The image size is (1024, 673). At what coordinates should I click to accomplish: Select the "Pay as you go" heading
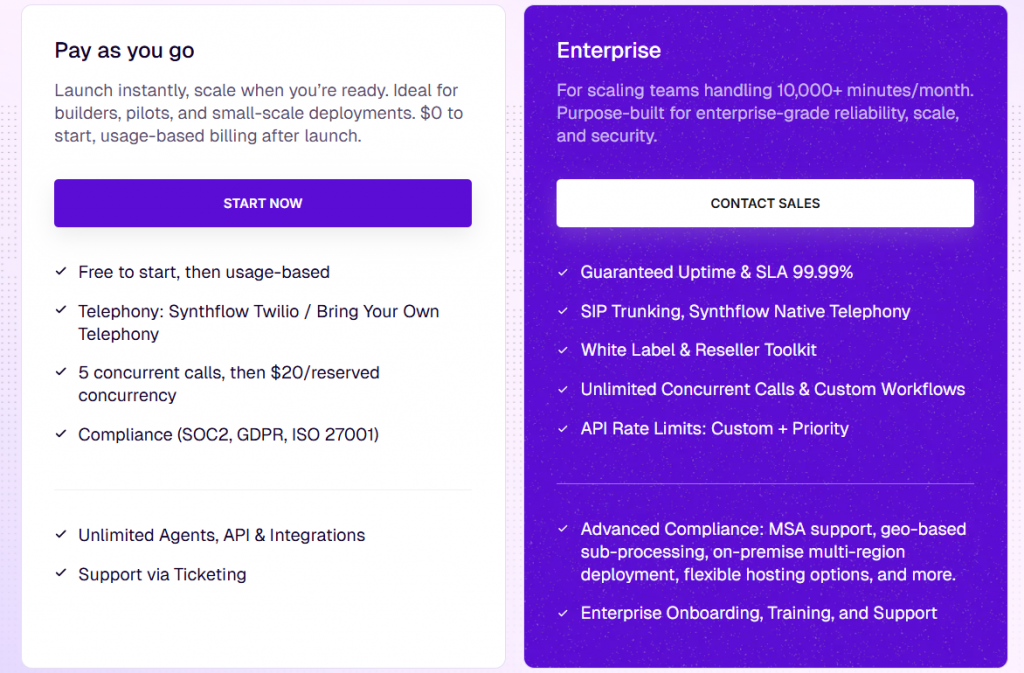[x=124, y=50]
